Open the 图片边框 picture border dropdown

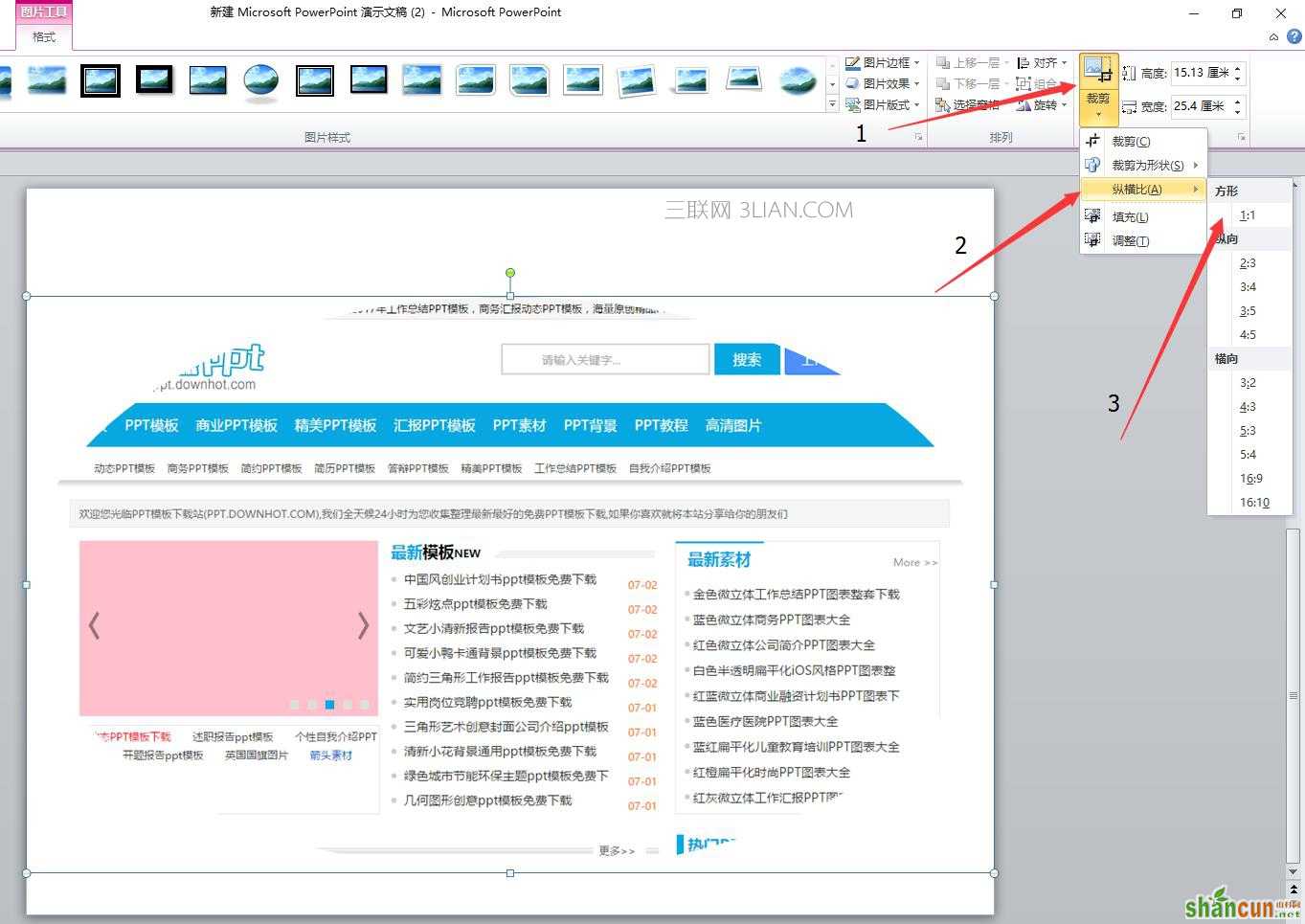916,62
